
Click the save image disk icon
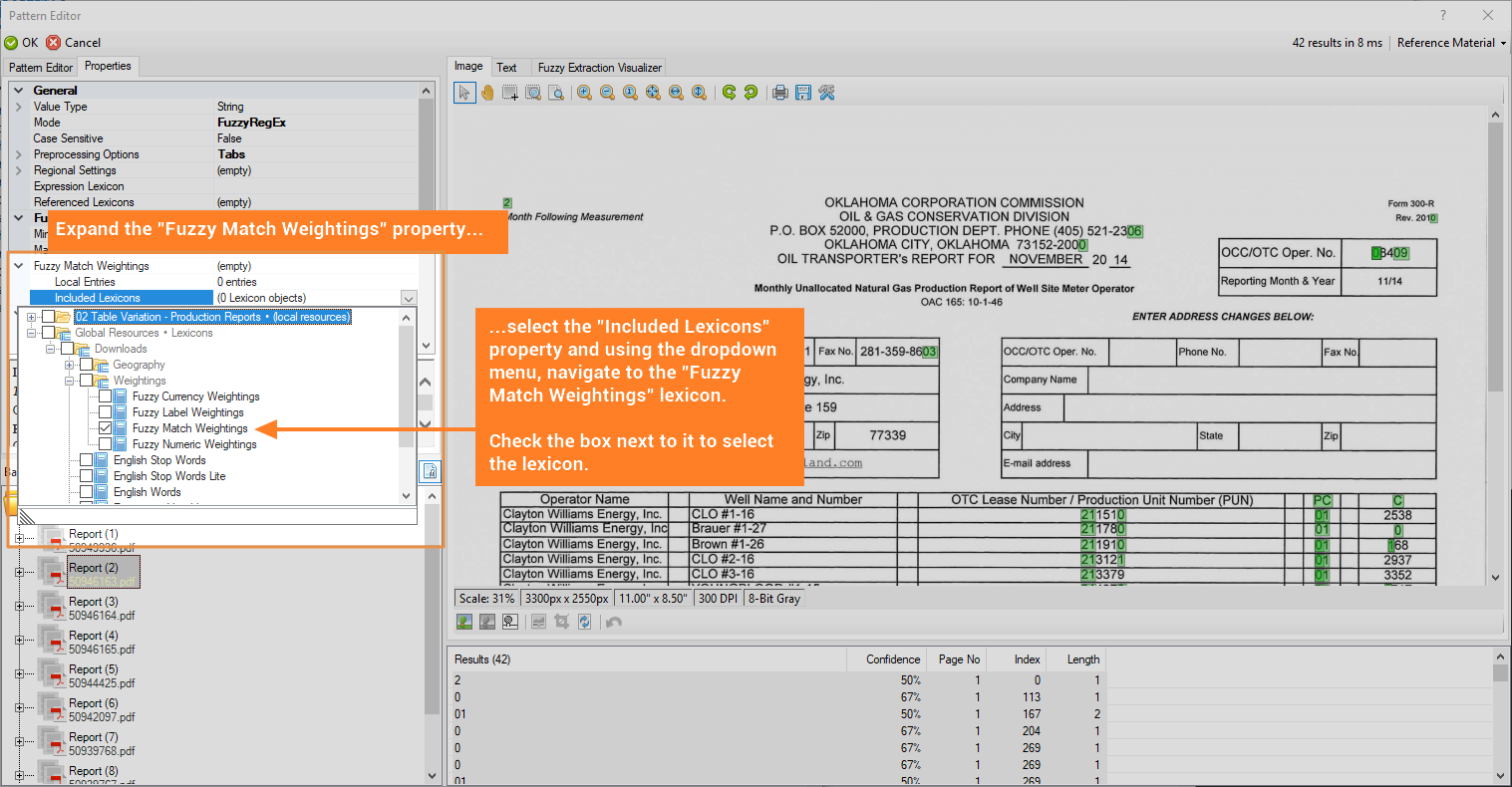pos(802,93)
